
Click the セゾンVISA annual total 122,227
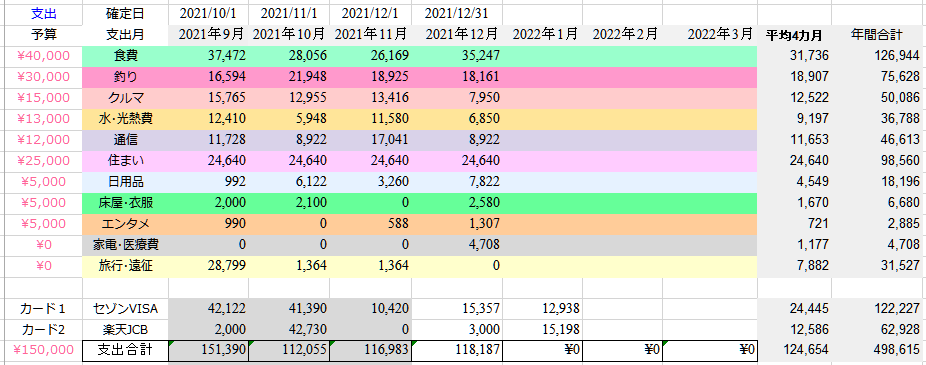click(878, 308)
